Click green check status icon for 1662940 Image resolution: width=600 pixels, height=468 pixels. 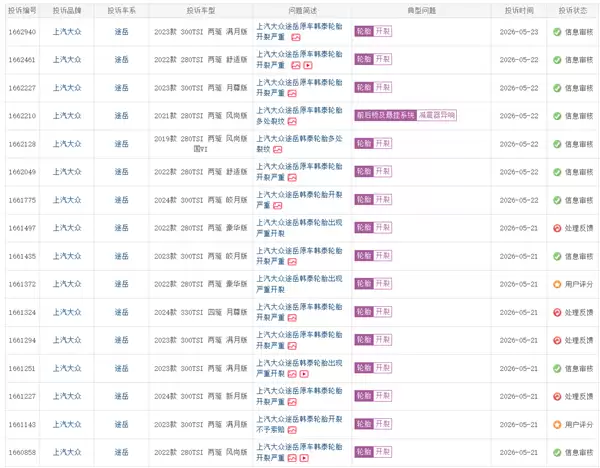[557, 32]
